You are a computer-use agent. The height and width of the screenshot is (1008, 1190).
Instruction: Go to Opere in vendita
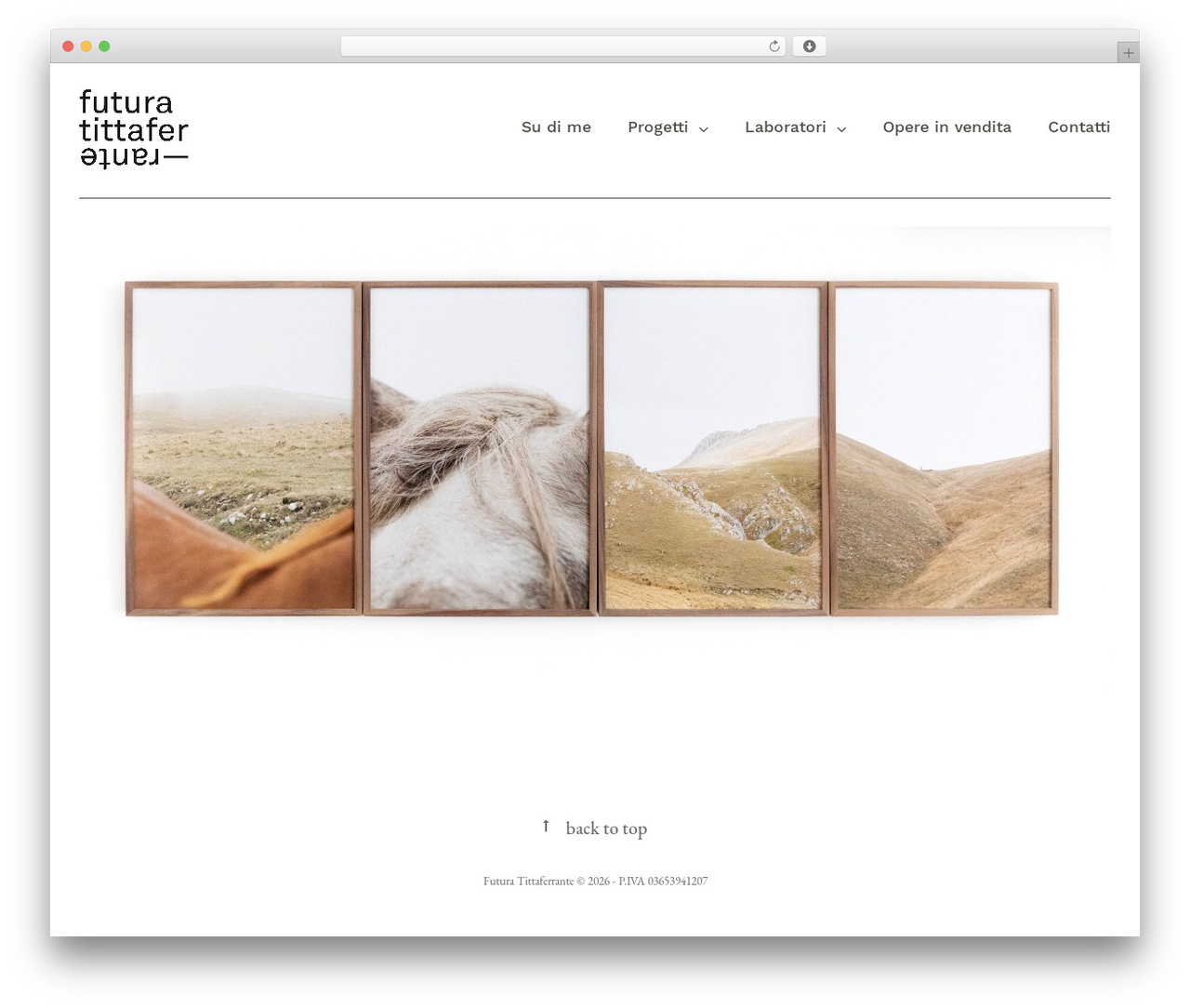point(946,127)
